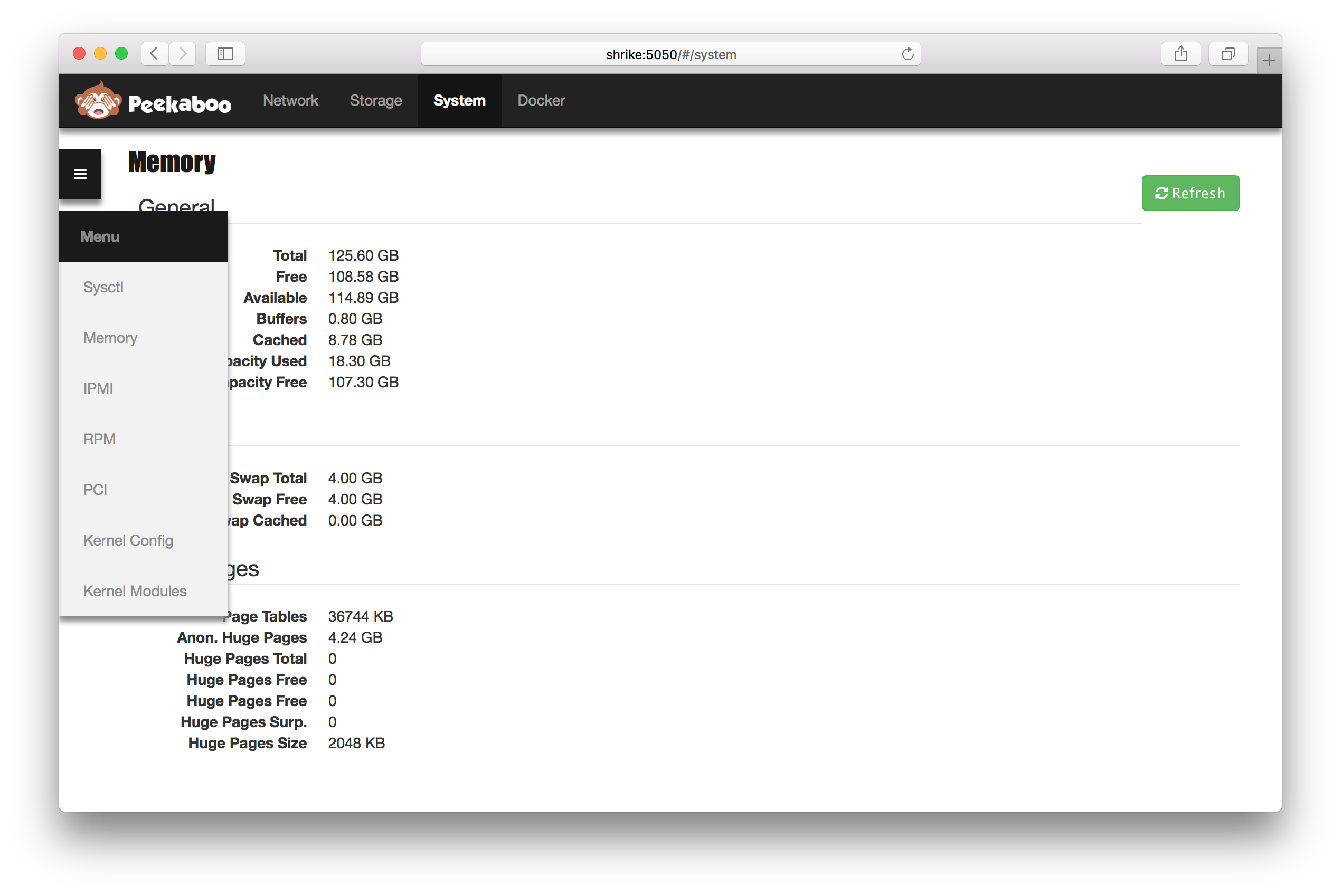Viewport: 1341px width, 896px height.
Task: Click the hamburger menu toggle icon
Action: (80, 174)
